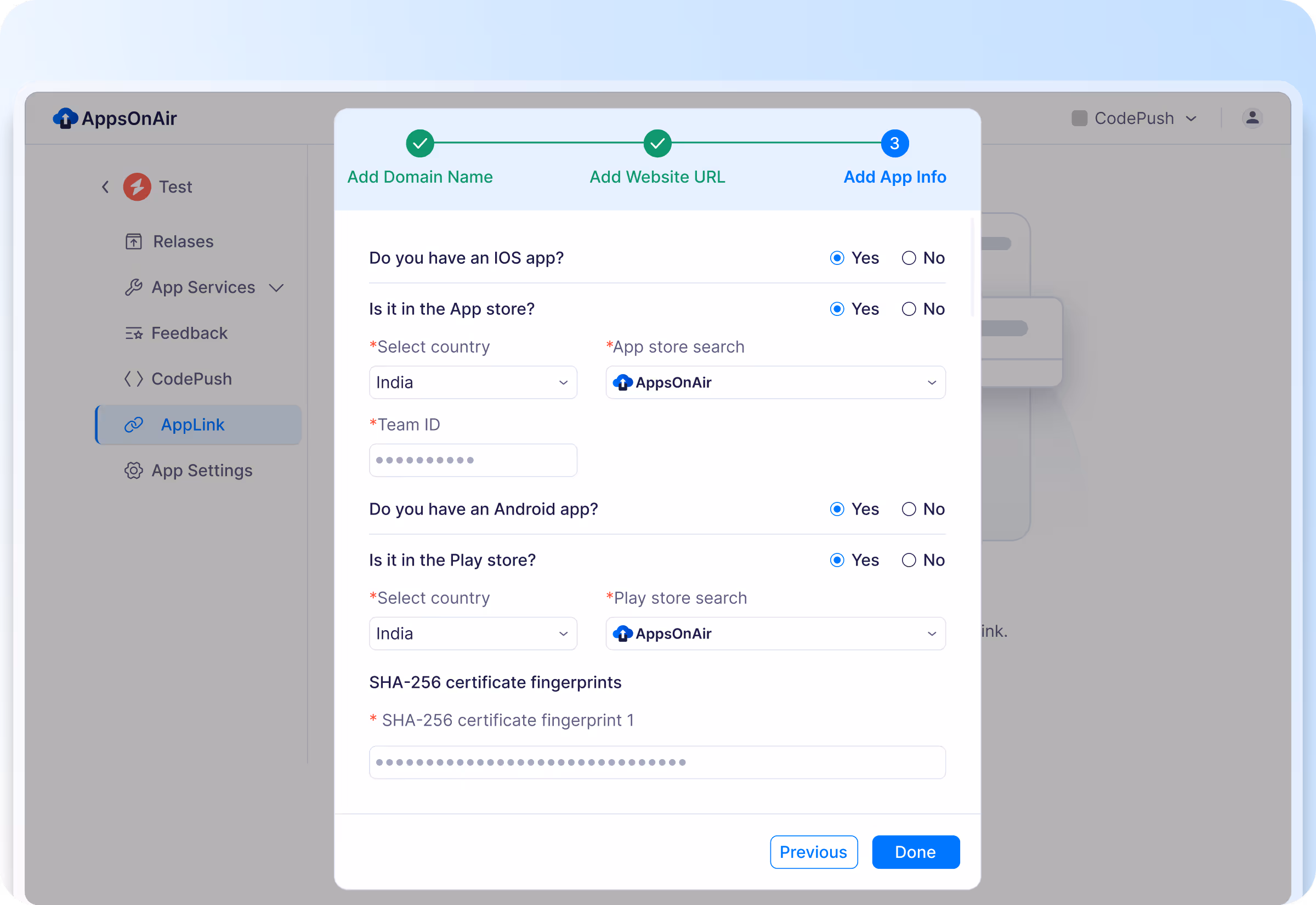1316x905 pixels.
Task: Select No for Is it in App store
Action: [x=909, y=309]
